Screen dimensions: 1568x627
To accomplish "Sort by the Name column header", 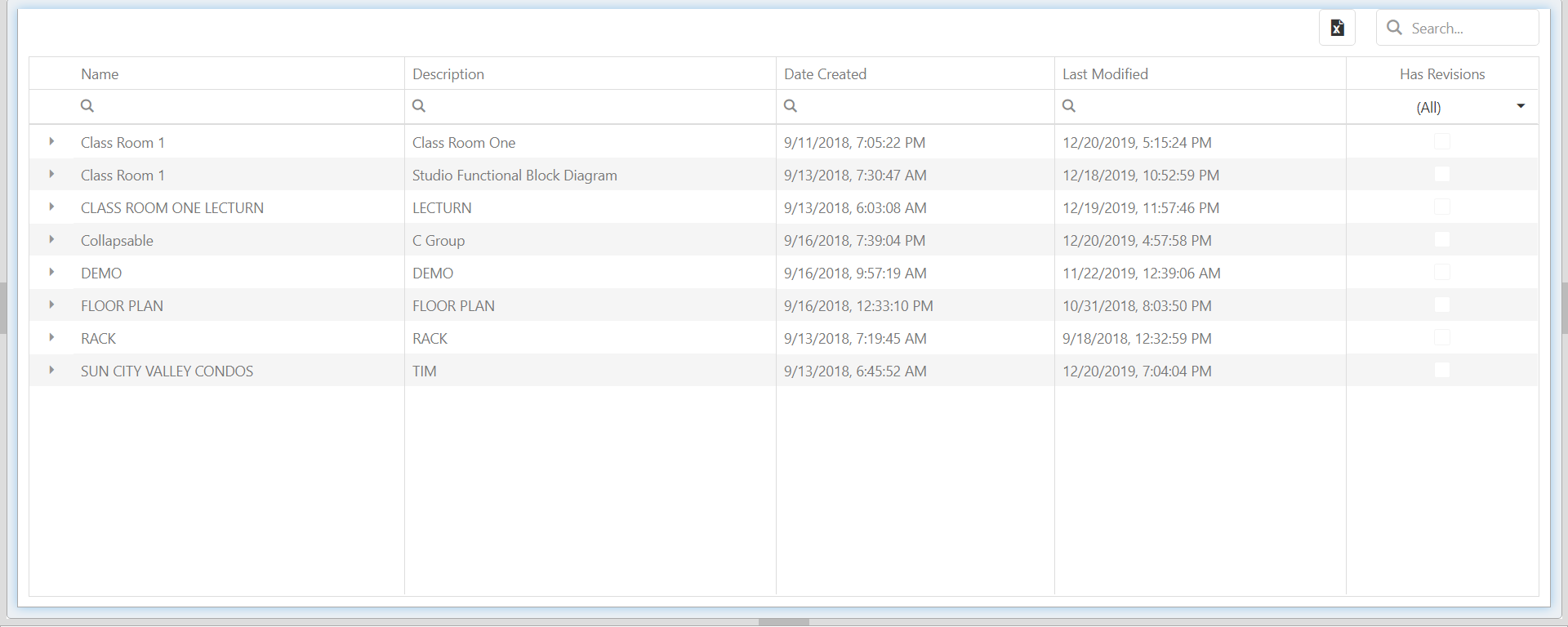I will [100, 74].
